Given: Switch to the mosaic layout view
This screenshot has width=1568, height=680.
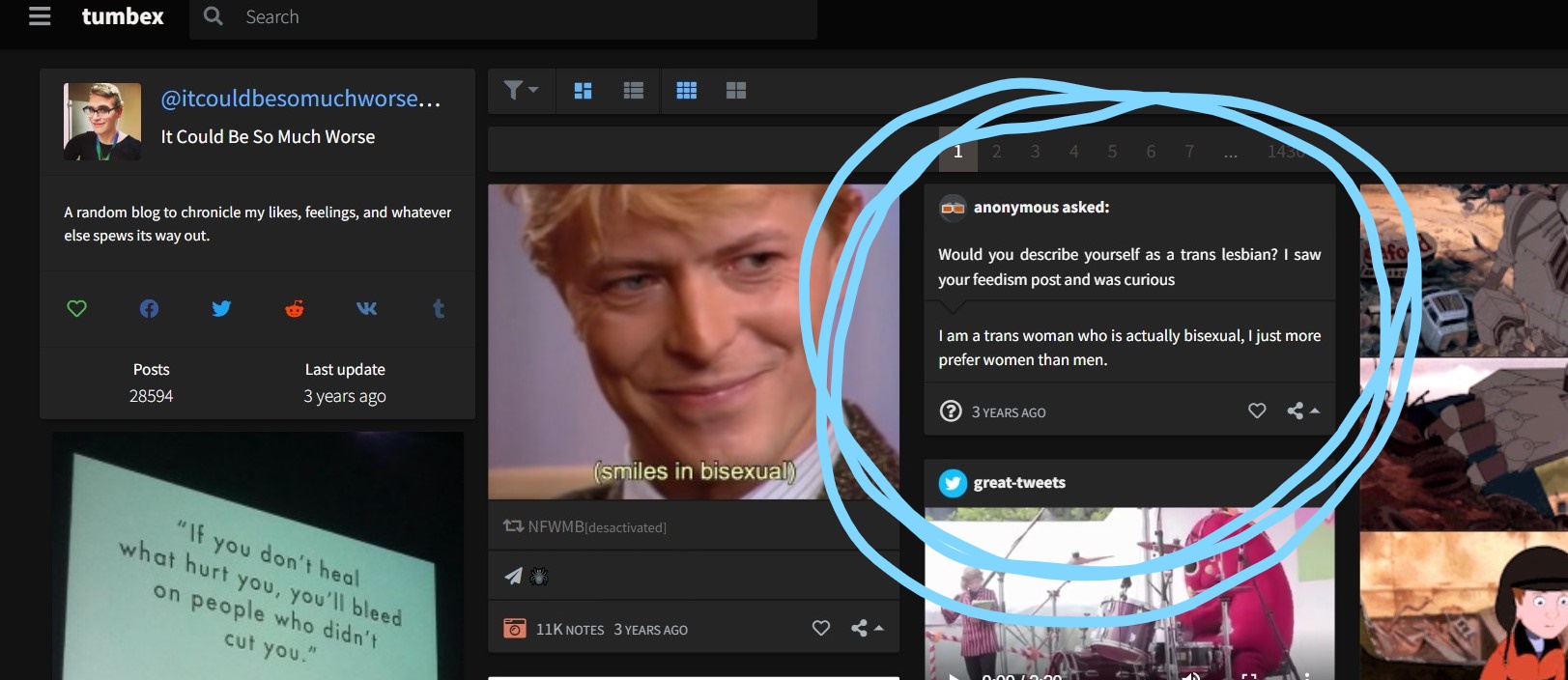Looking at the screenshot, I should tap(584, 91).
